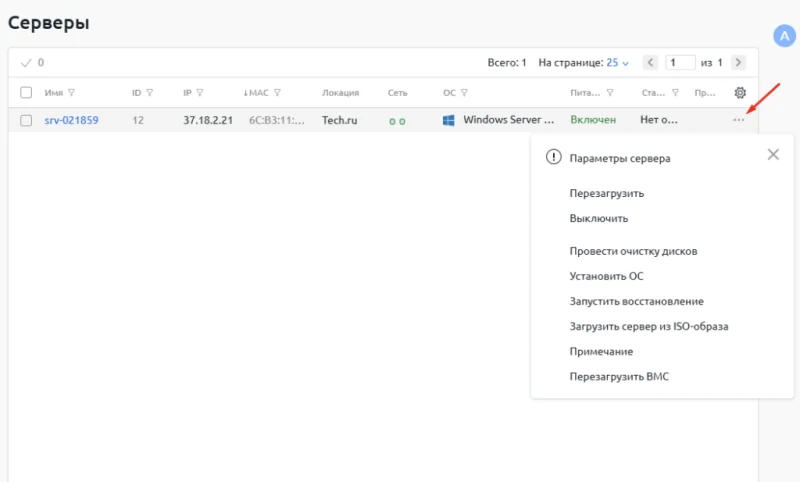800x482 pixels.
Task: Click the filter icon next to Имя column
Action: [x=72, y=93]
